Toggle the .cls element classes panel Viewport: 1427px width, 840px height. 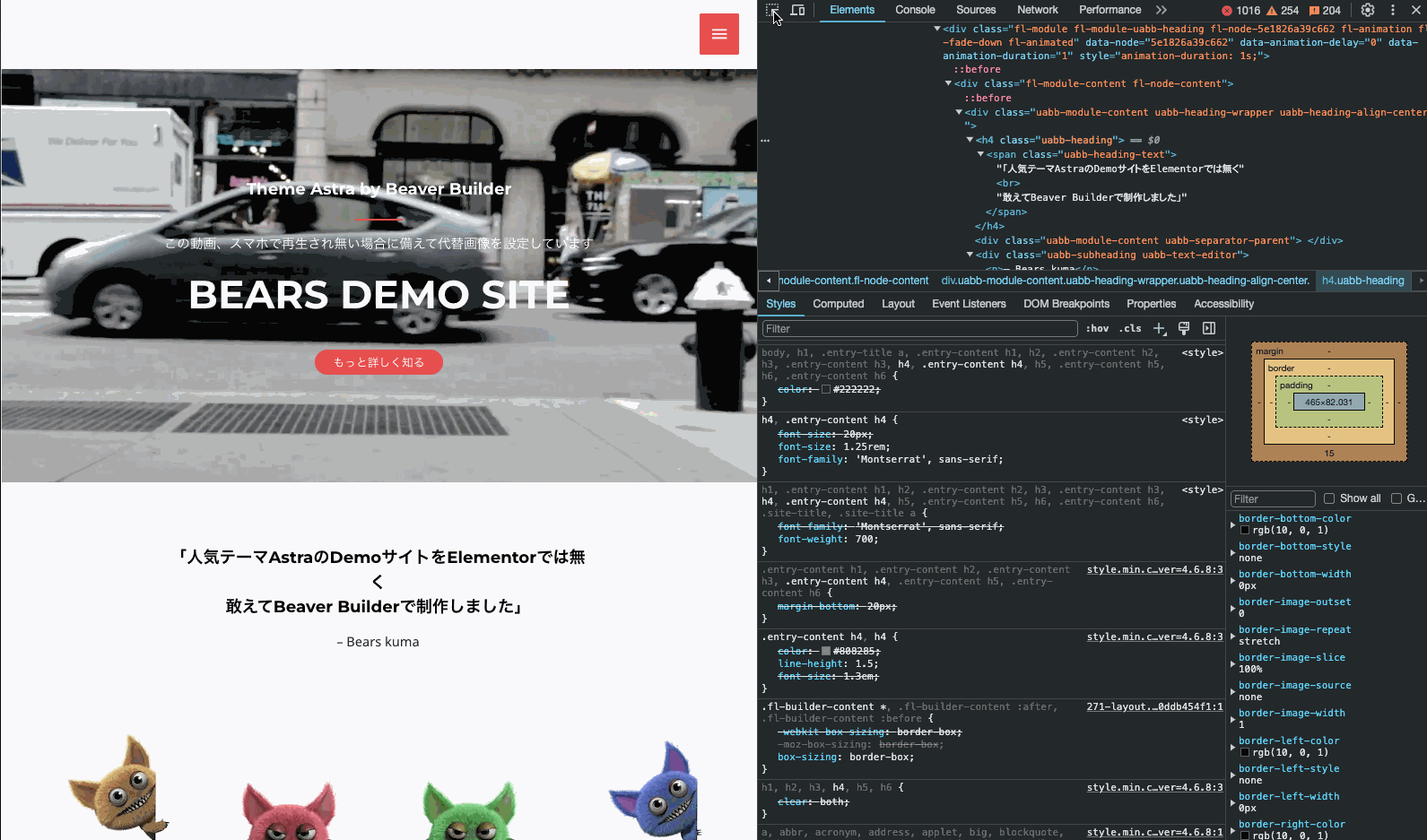click(1130, 329)
